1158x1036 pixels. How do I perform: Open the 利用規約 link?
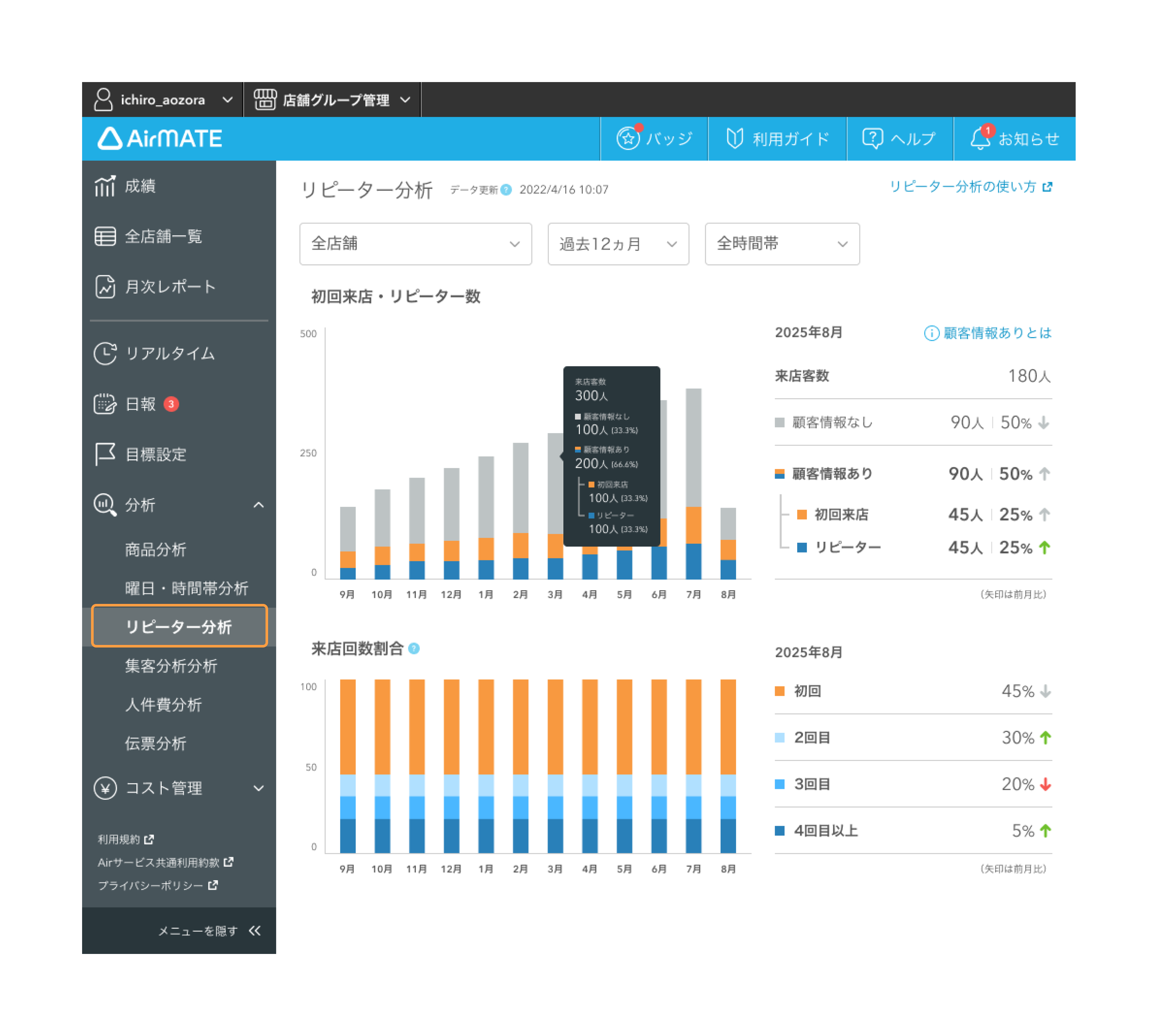pos(125,840)
